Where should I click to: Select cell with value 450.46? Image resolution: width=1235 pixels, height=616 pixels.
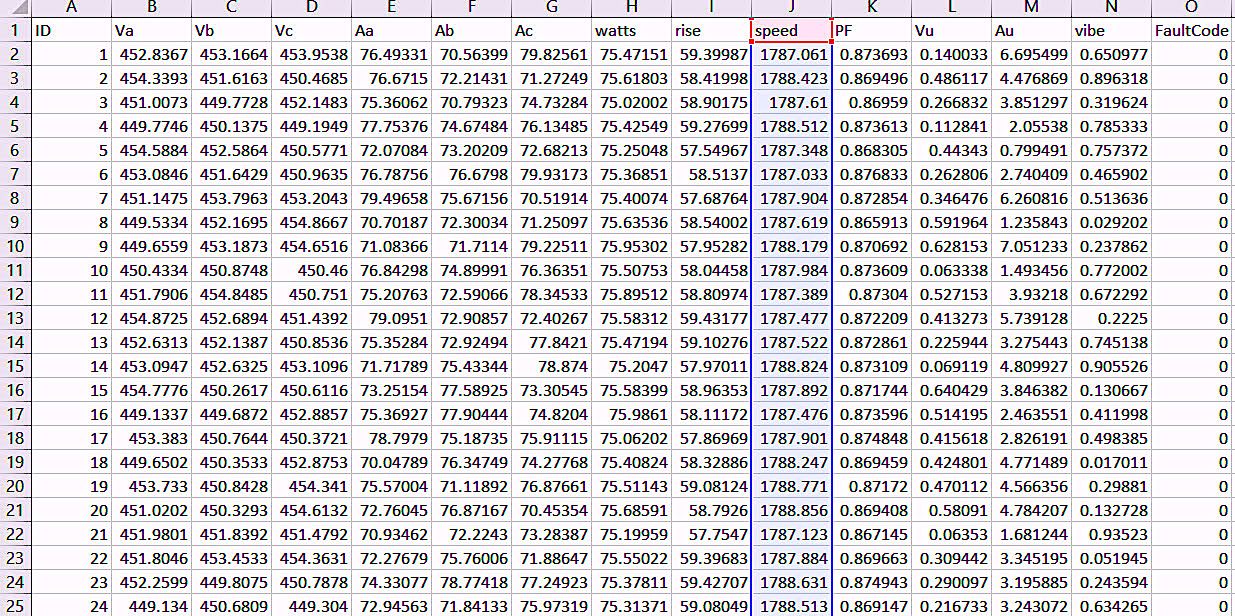click(311, 270)
